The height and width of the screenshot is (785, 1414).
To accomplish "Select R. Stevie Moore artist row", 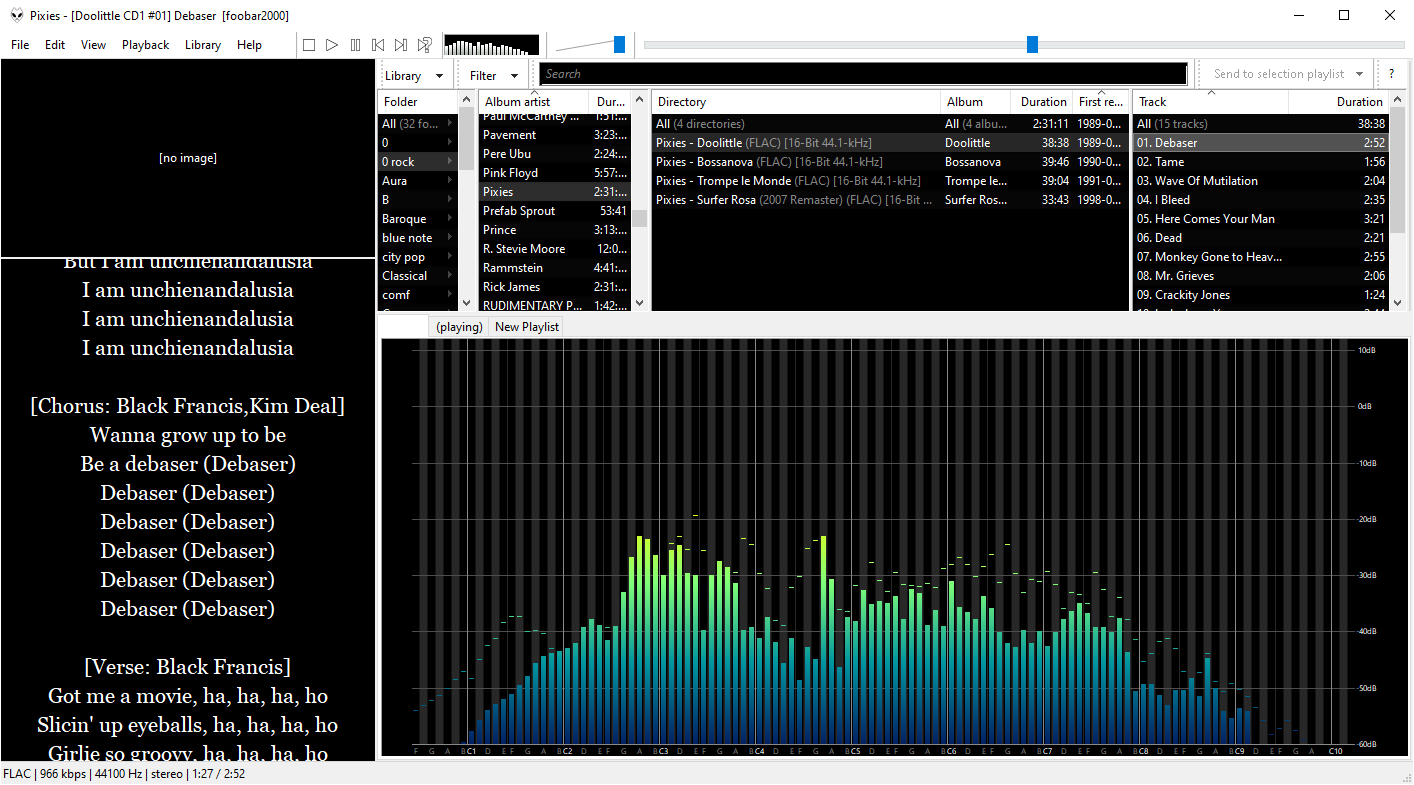I will 555,249.
